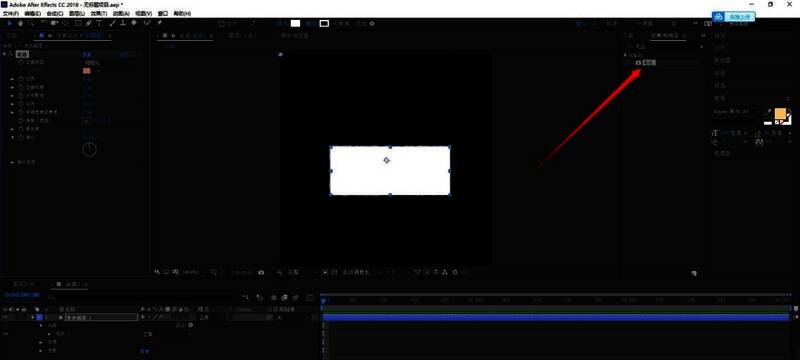Click the blue layer color label
800x360 pixels.
pos(39,317)
